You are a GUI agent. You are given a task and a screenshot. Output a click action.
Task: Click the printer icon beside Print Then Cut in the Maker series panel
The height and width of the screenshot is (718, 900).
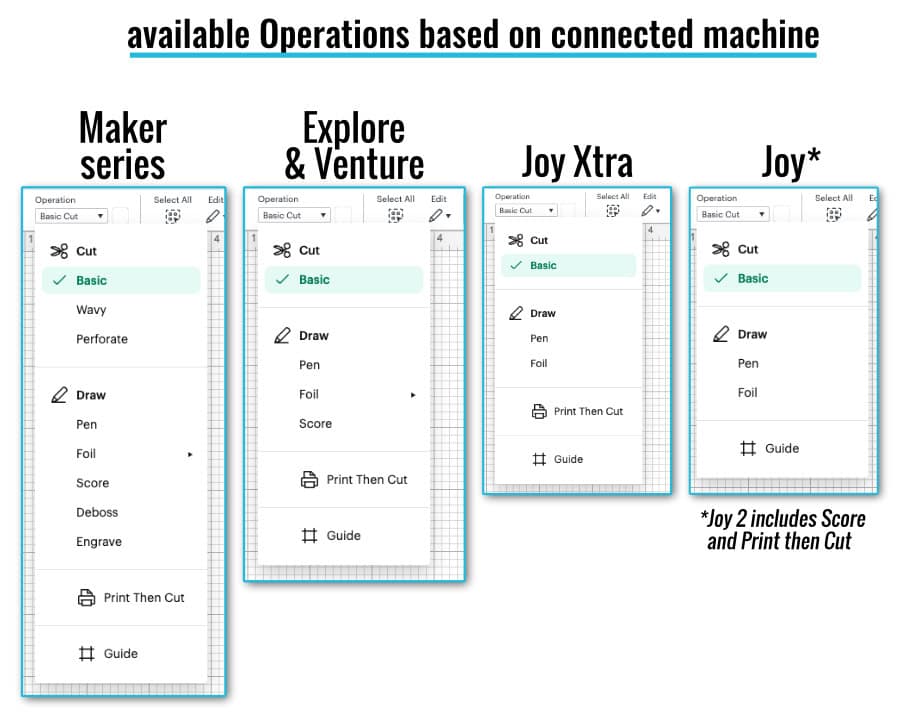[86, 597]
